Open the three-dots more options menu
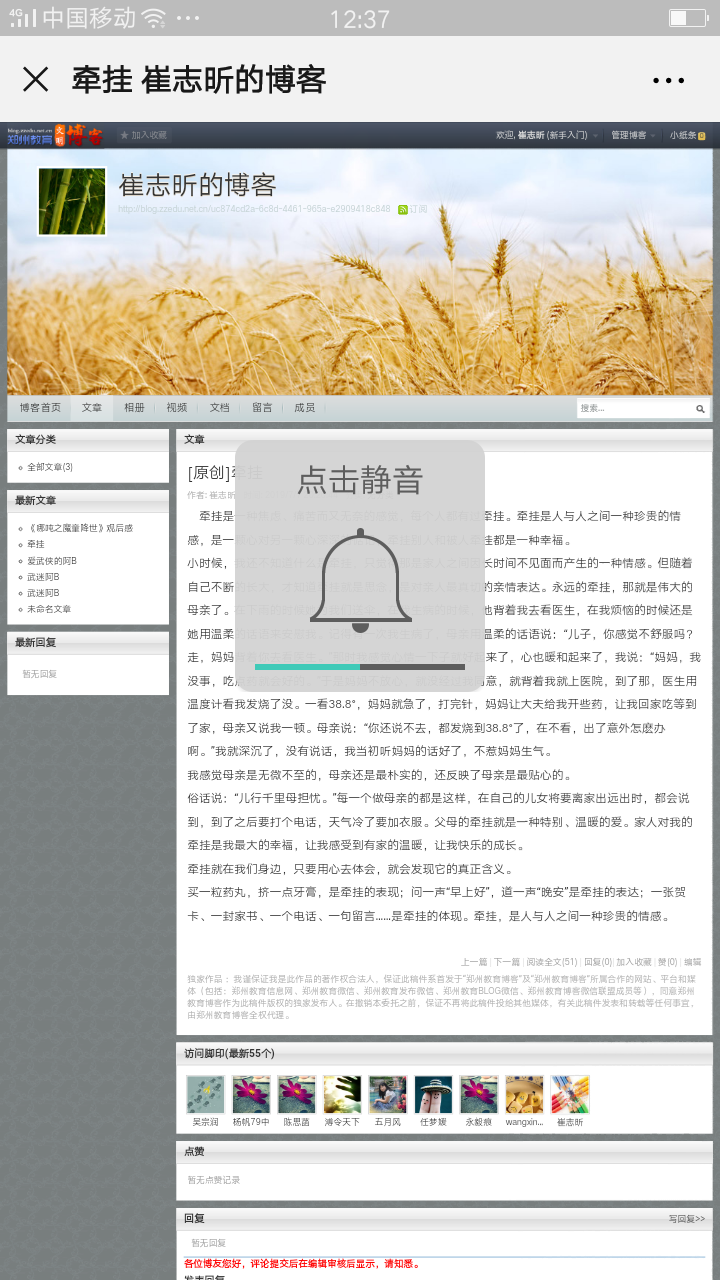 pyautogui.click(x=668, y=80)
